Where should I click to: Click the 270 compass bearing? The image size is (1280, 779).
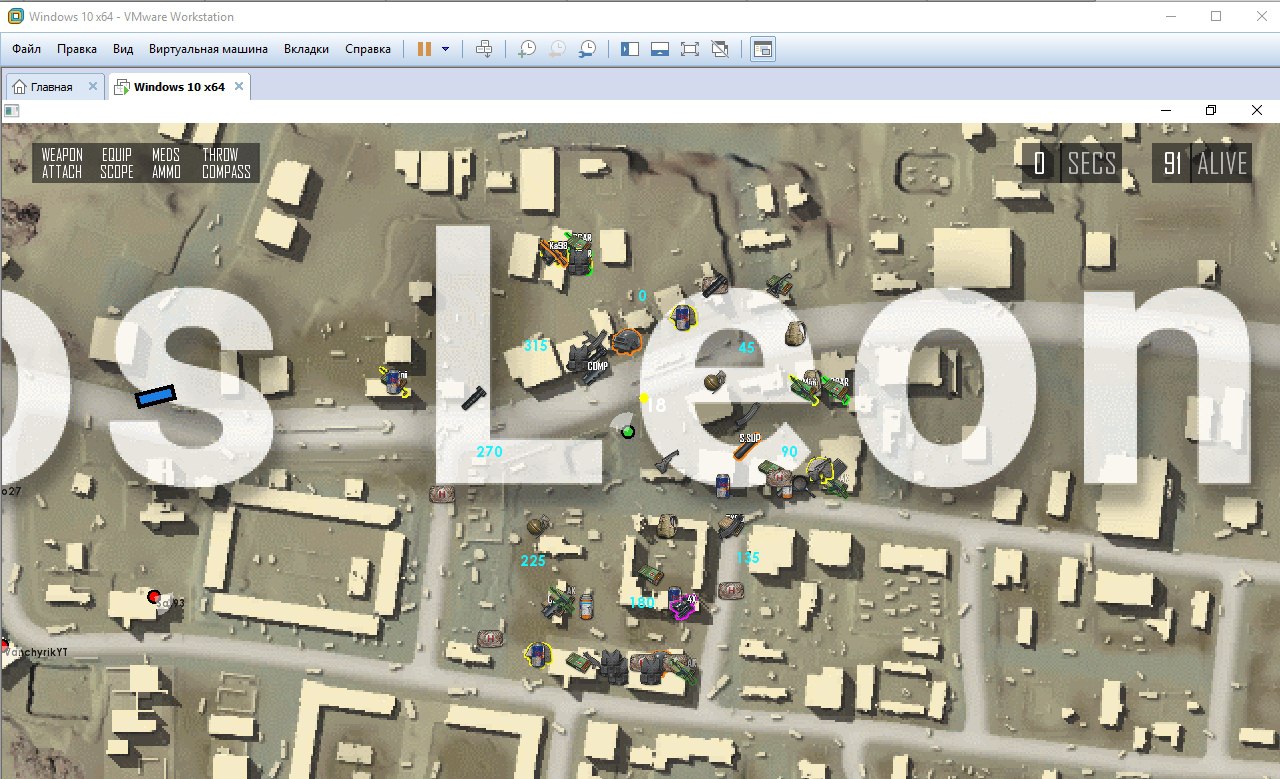tap(489, 452)
